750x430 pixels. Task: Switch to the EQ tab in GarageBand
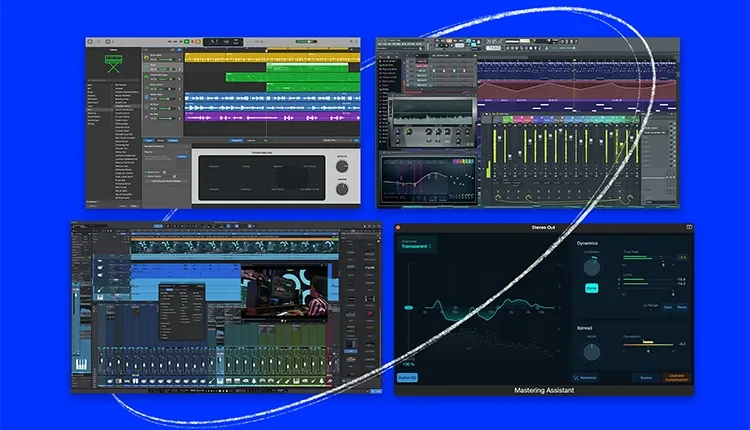(x=266, y=141)
